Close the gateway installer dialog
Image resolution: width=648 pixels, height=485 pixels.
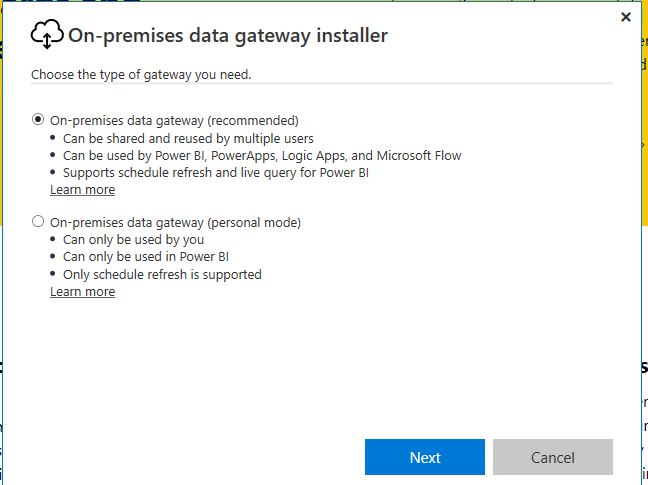pyautogui.click(x=626, y=17)
